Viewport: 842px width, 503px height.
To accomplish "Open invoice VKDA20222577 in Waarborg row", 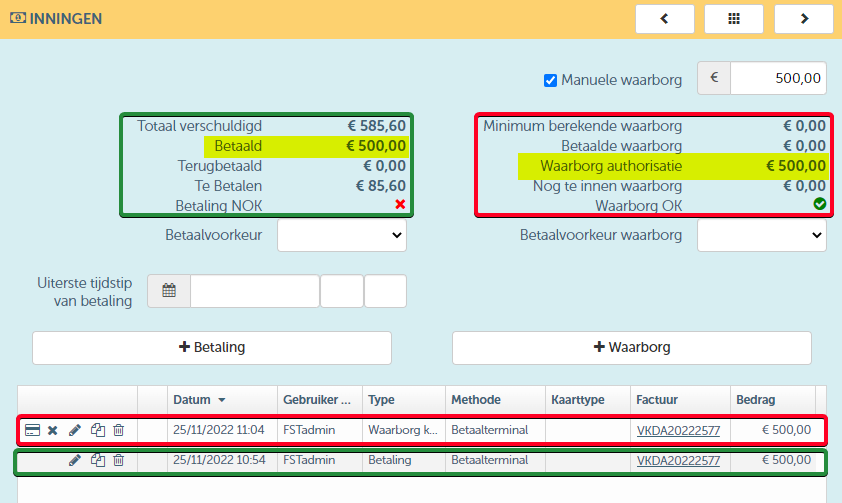I will click(x=678, y=431).
